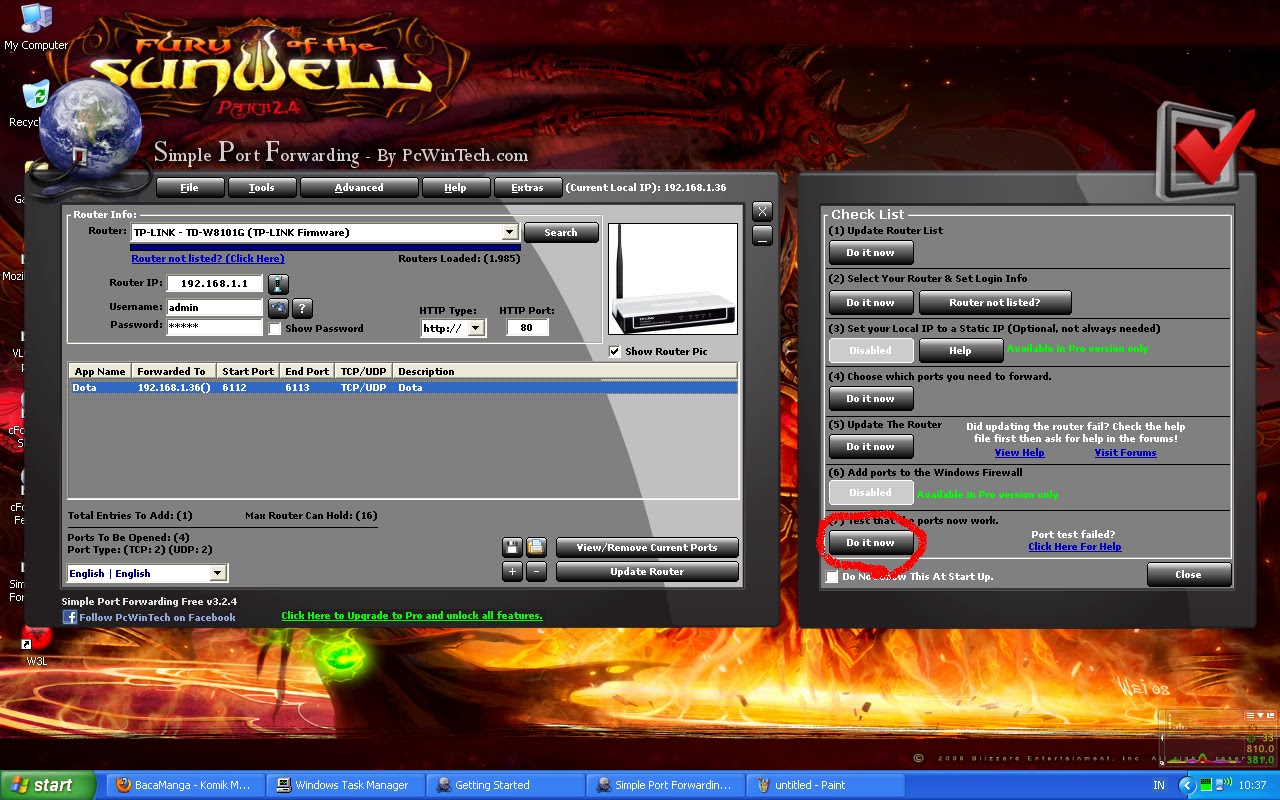Click the plus add entry button
The width and height of the screenshot is (1280, 800).
tap(512, 571)
